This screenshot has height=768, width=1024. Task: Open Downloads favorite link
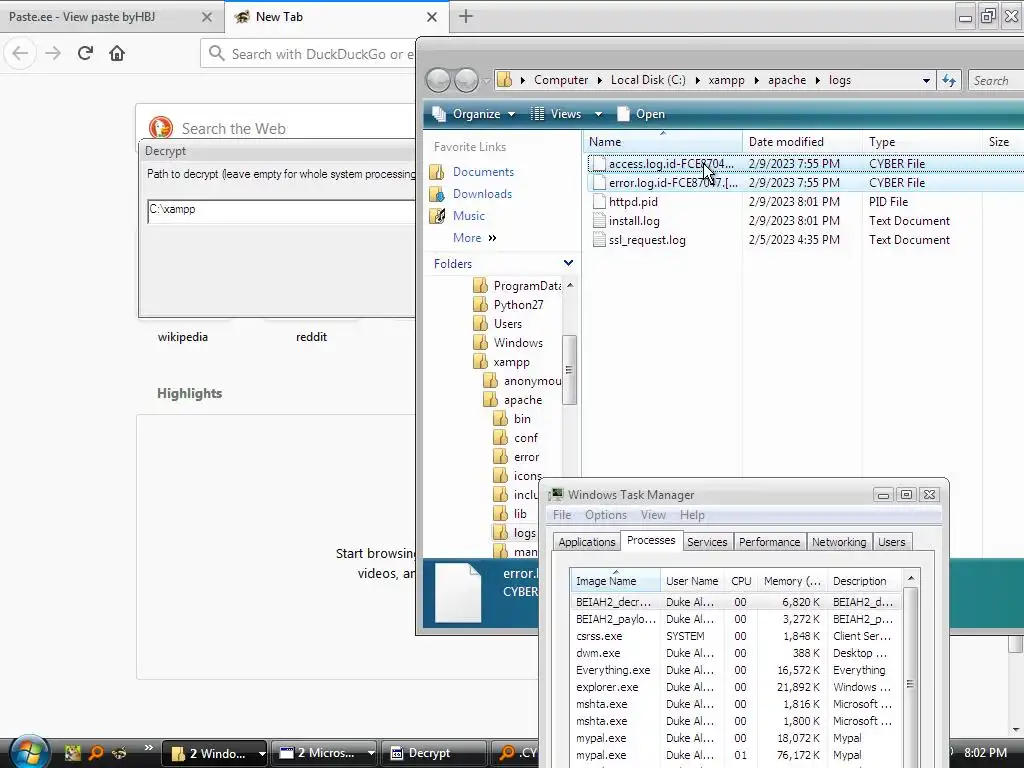pos(482,194)
